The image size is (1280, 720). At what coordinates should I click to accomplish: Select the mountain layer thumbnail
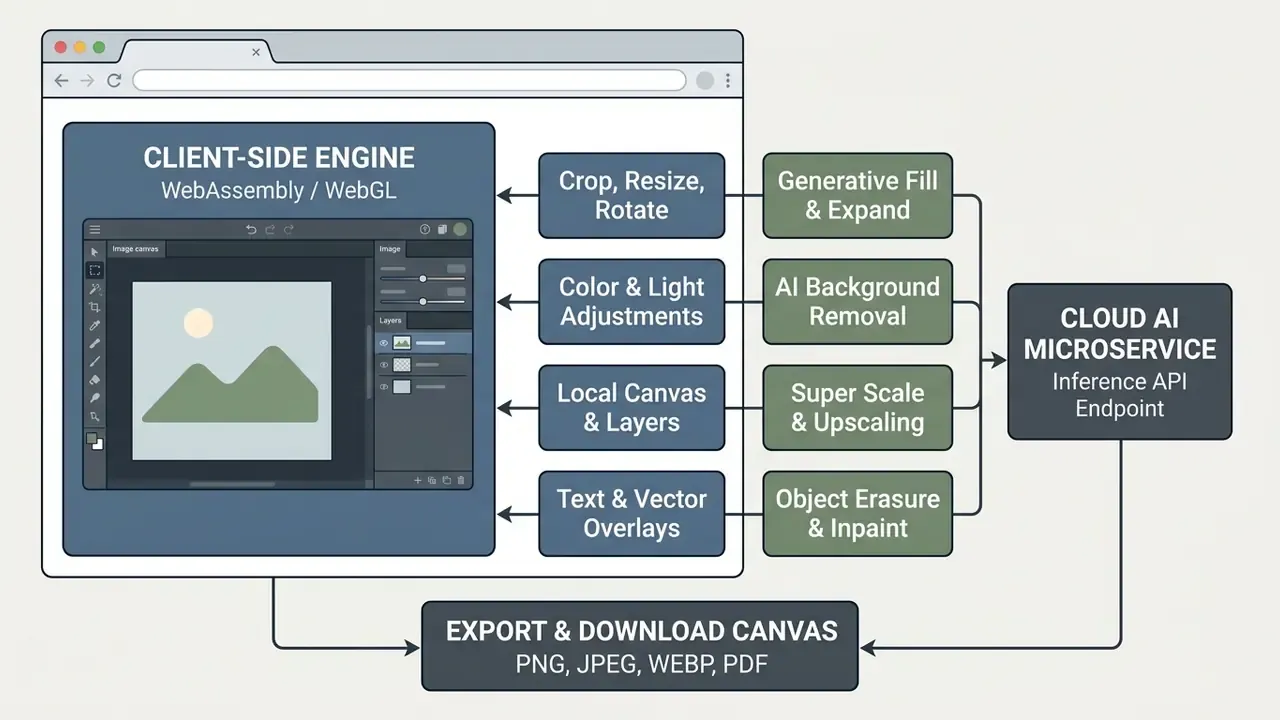point(402,343)
